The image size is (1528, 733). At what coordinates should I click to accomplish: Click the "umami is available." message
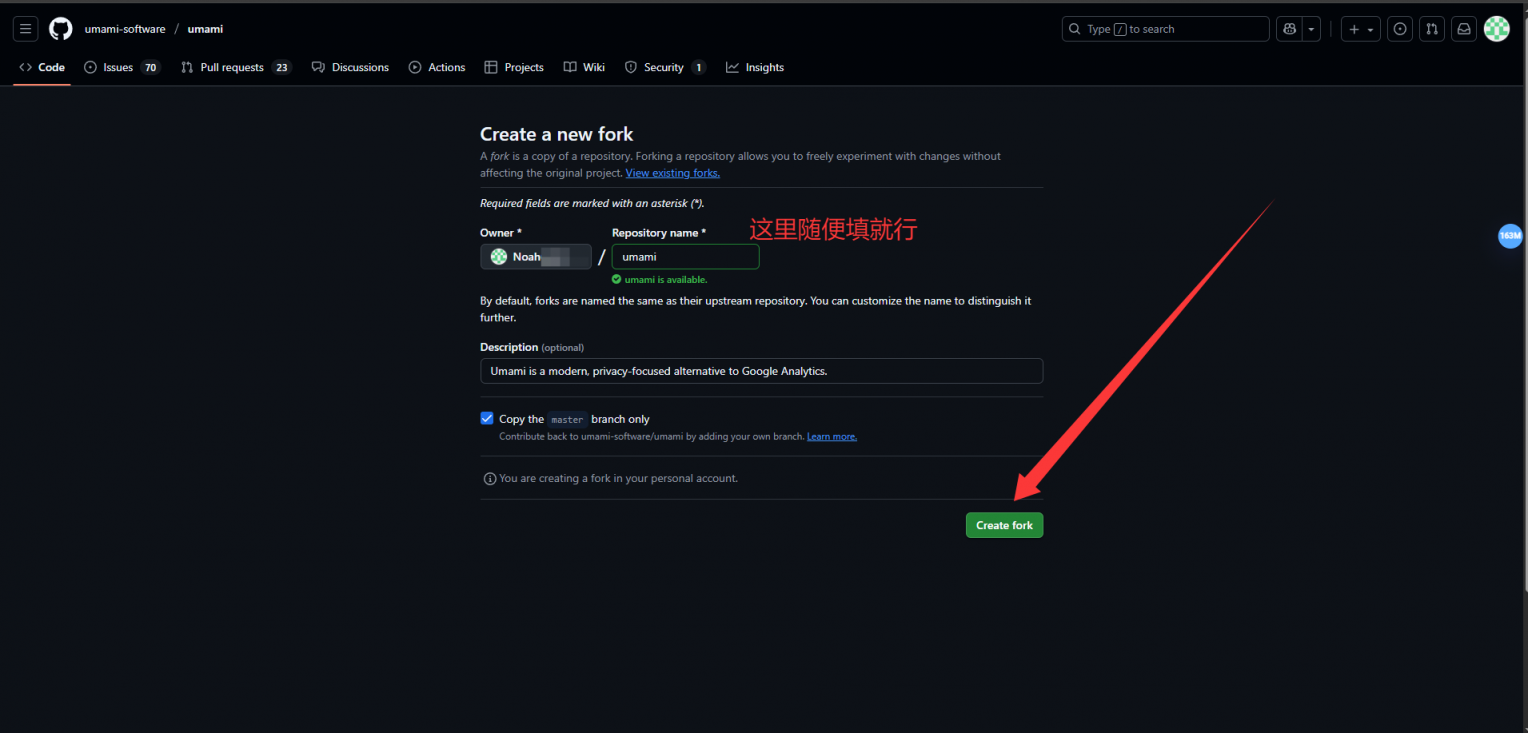coord(660,280)
